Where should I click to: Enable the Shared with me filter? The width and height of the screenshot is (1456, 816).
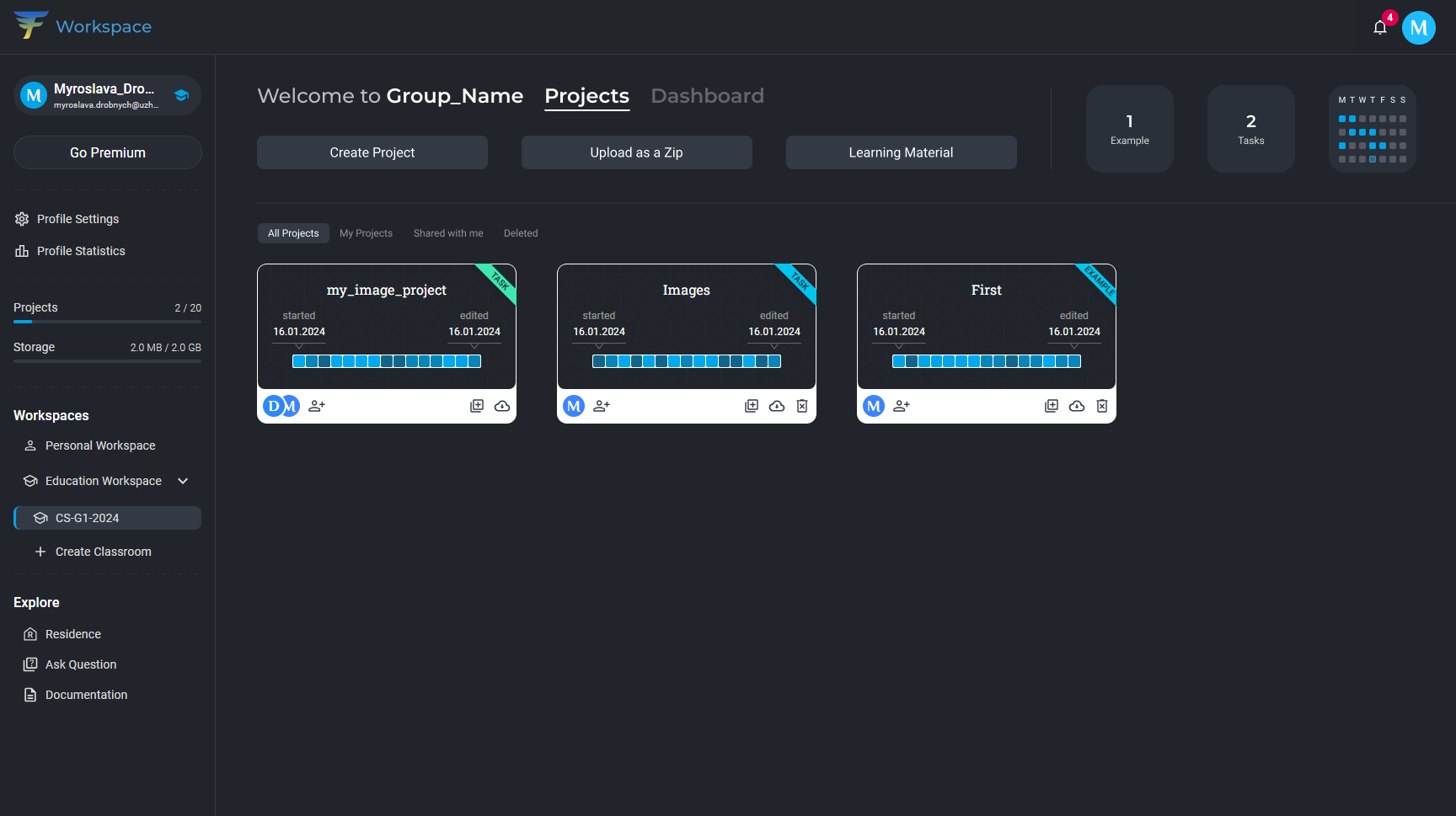[447, 233]
